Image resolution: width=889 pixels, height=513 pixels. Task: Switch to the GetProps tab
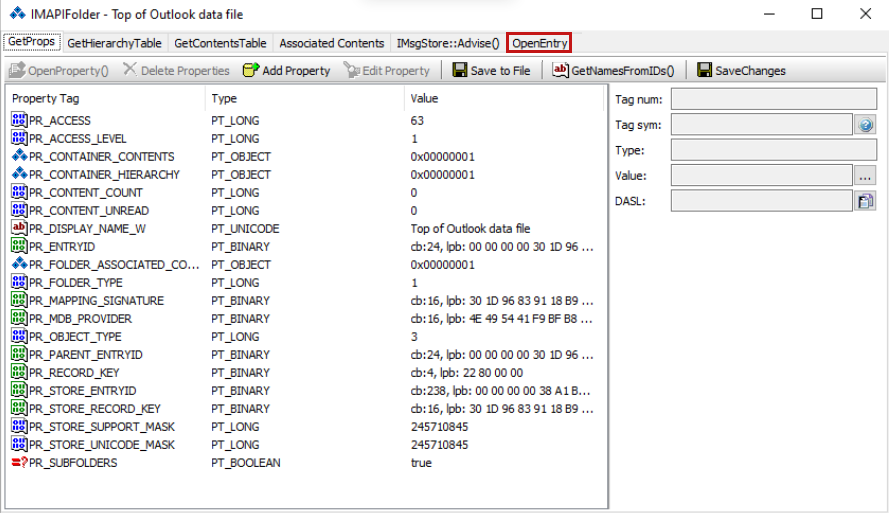[31, 42]
